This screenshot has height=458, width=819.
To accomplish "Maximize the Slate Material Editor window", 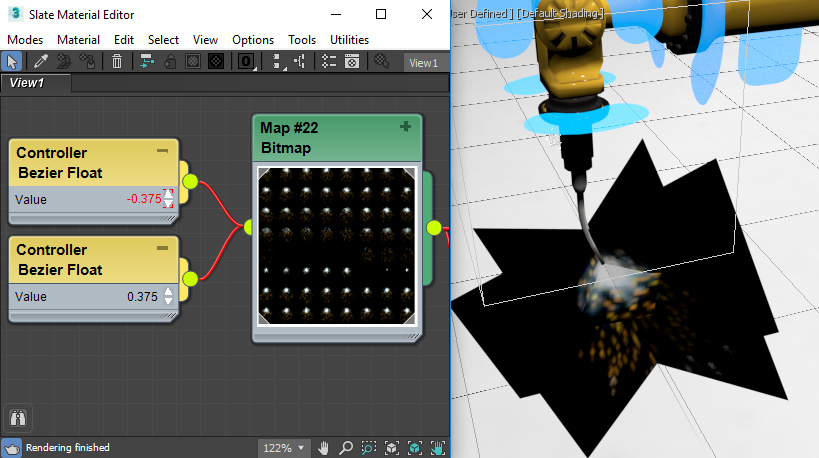I will pos(381,14).
